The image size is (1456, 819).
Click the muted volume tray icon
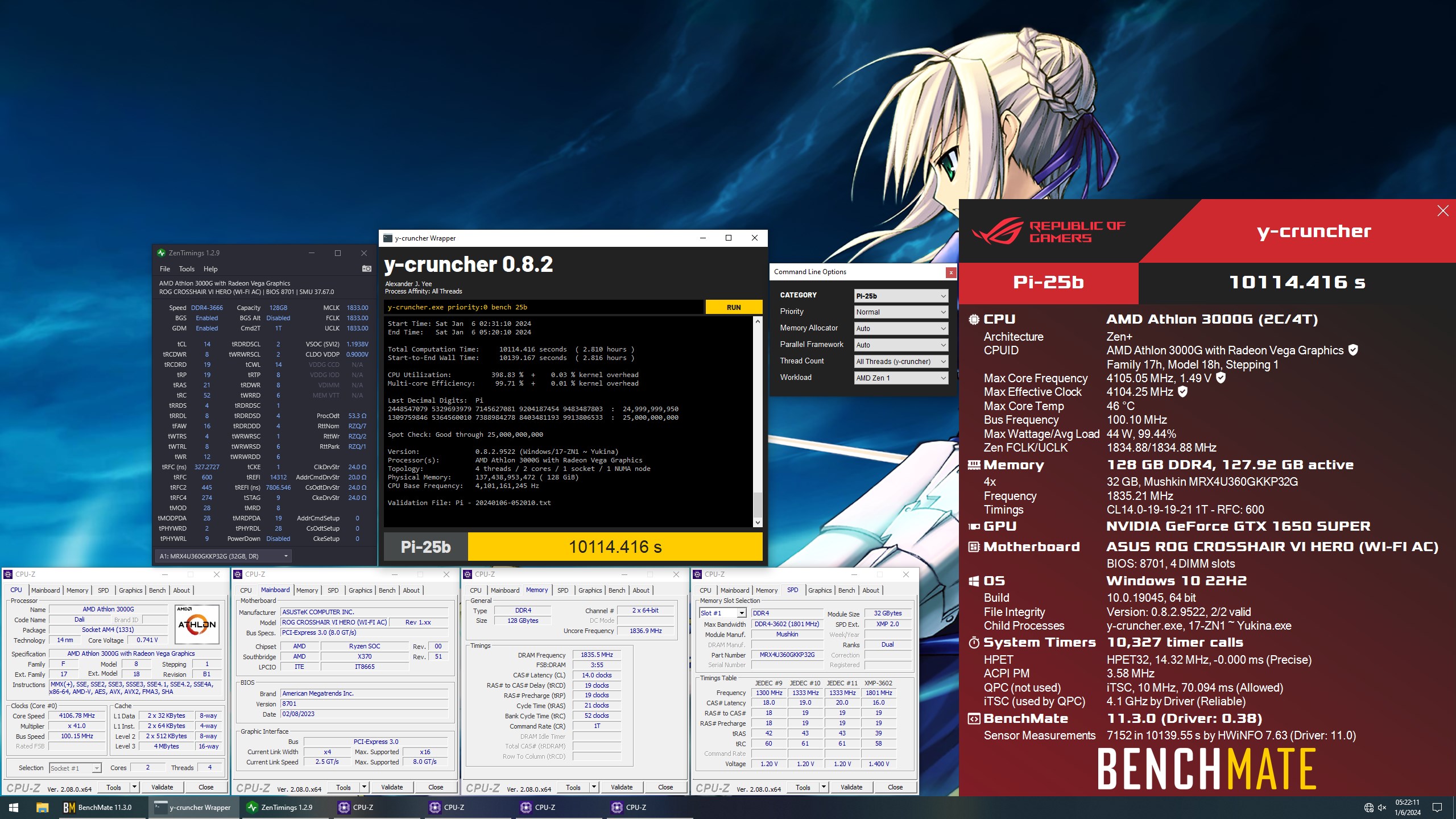[1382, 808]
